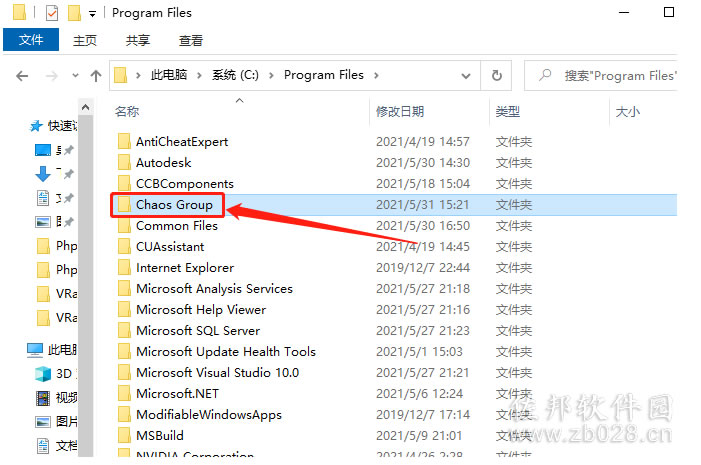Screen dimensions: 701x465
Task: Sort by the 修改日期 column header
Action: 400,111
